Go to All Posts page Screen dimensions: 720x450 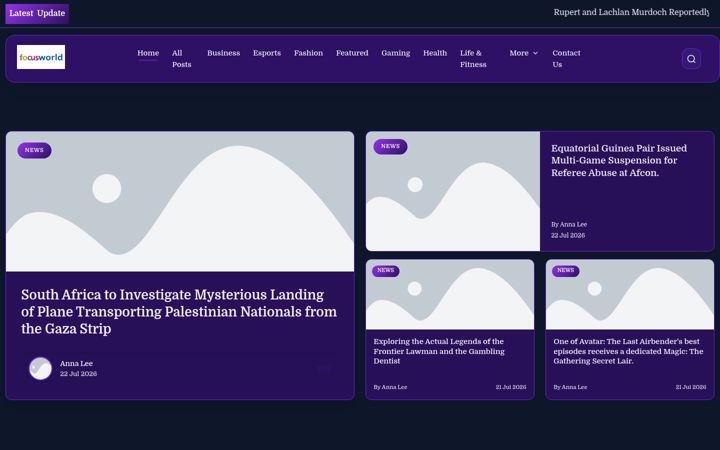[x=181, y=59]
